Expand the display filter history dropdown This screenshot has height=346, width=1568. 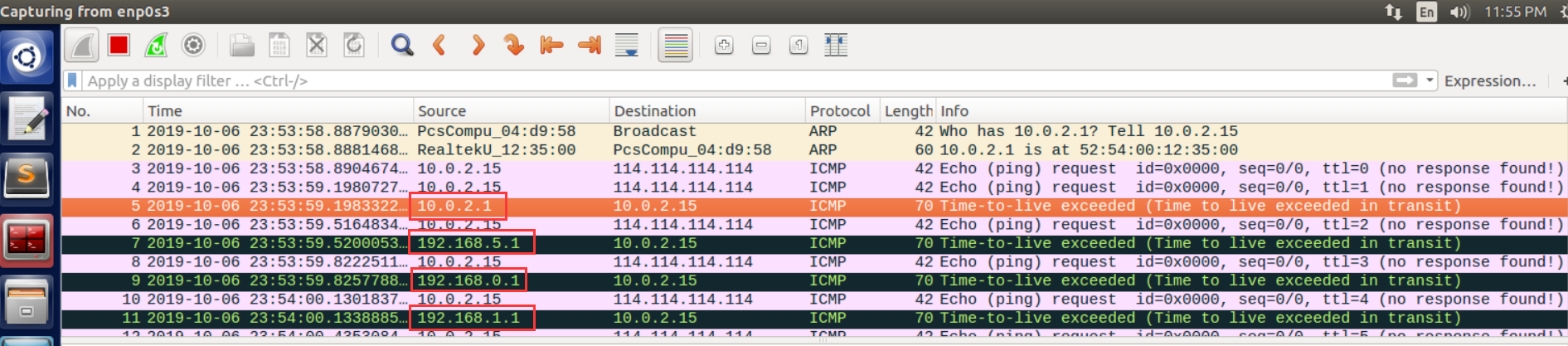(x=1430, y=80)
